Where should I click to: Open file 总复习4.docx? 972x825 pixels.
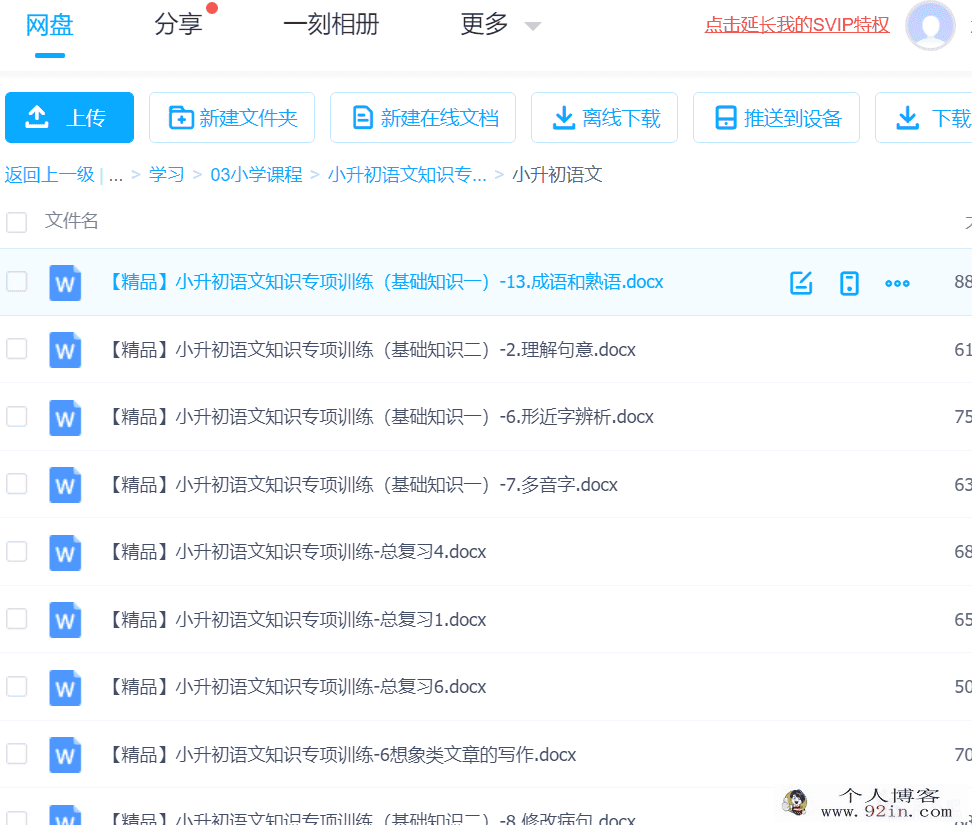click(298, 552)
